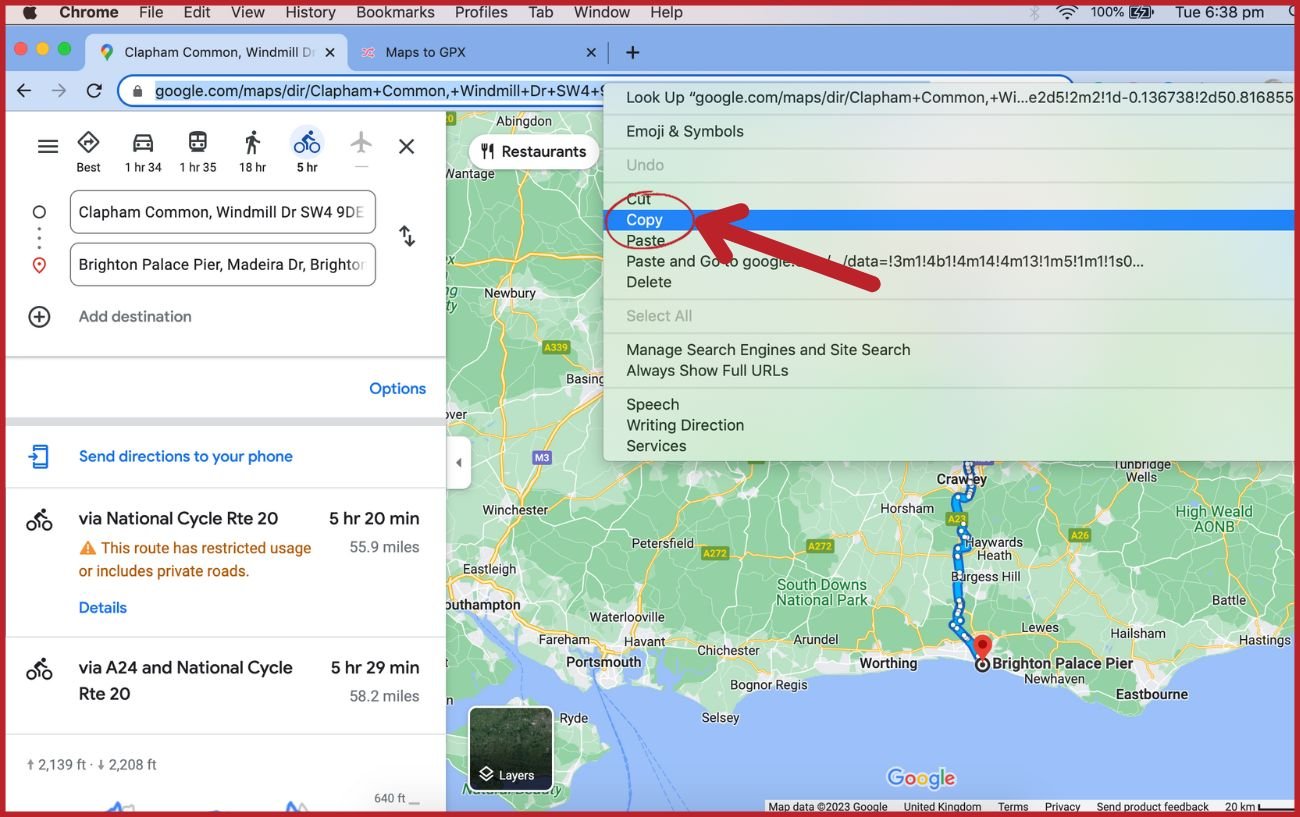This screenshot has width=1300, height=817.
Task: Click the Add destination plus icon
Action: (39, 317)
